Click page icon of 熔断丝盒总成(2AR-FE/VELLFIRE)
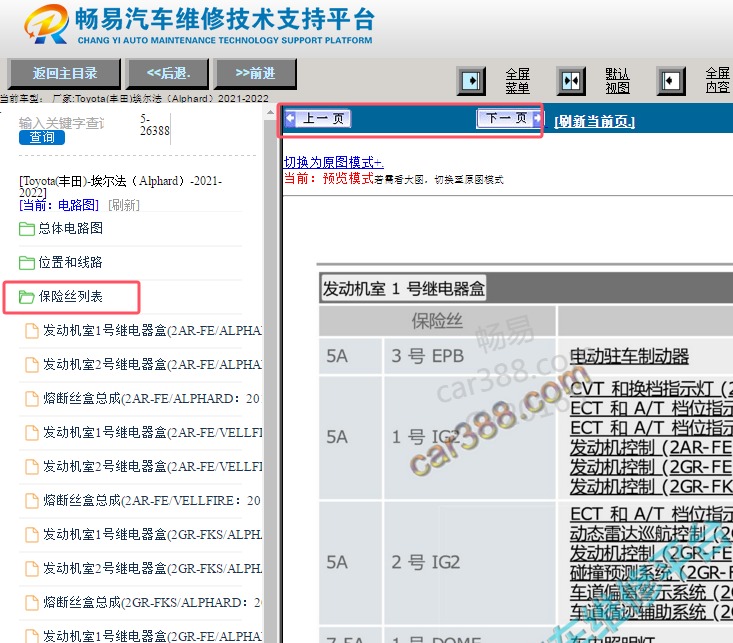 32,501
